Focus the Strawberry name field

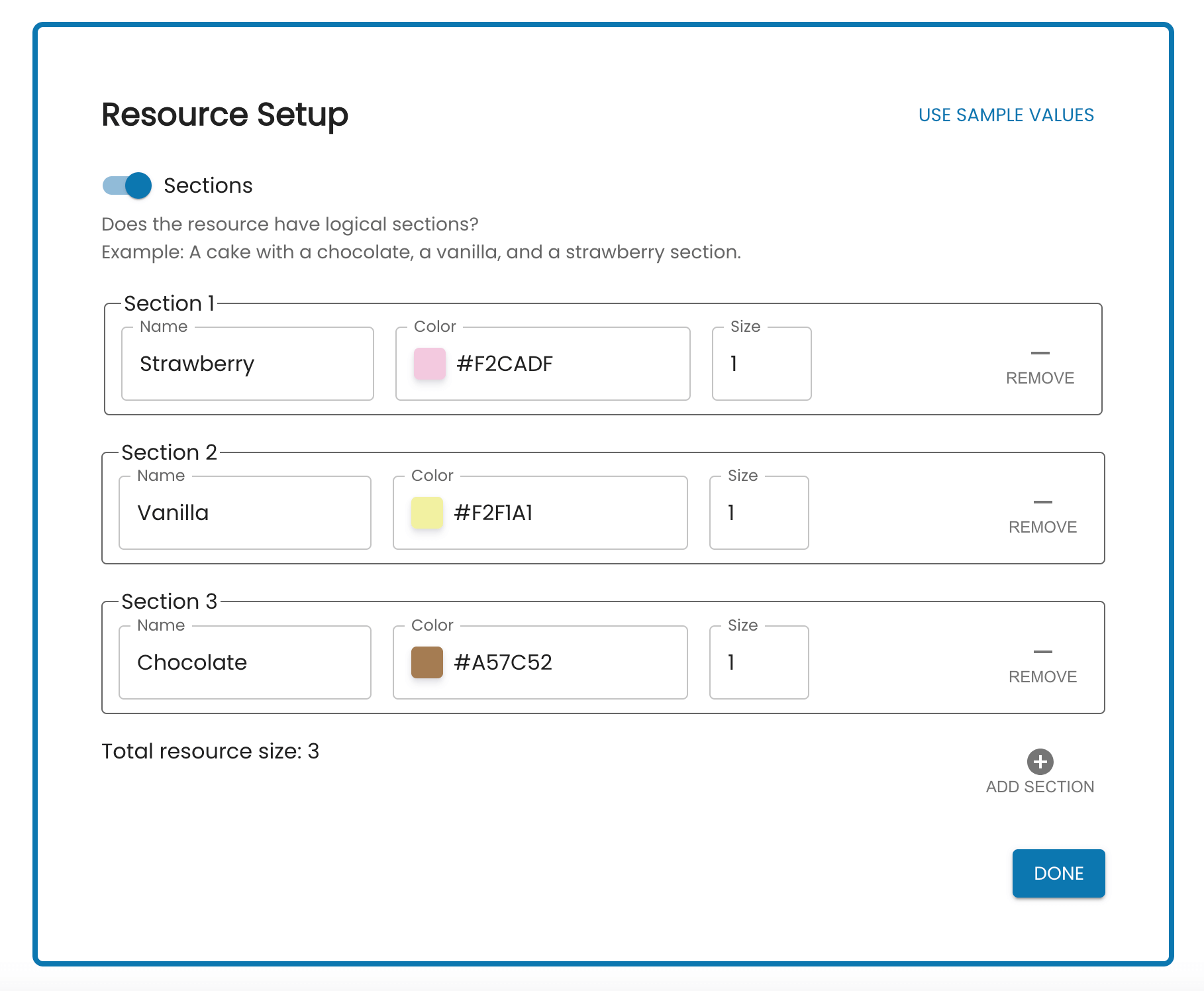(x=248, y=364)
